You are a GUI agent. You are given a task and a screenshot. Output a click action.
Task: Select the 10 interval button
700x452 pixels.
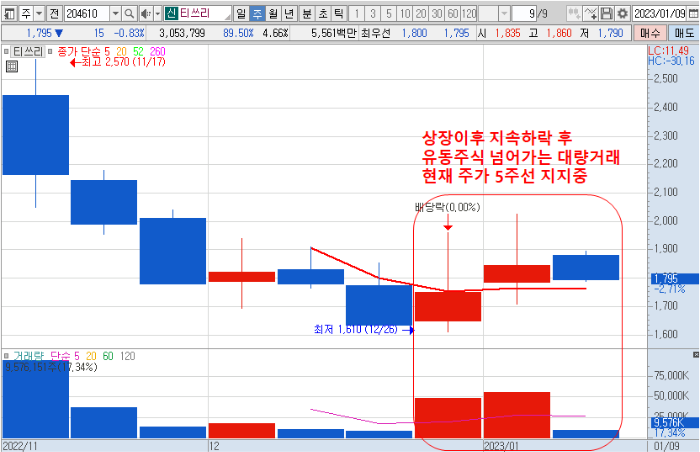coord(405,14)
